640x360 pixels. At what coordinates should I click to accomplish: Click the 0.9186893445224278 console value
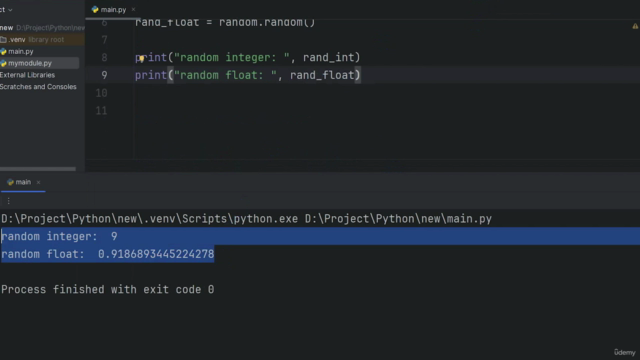click(156, 254)
